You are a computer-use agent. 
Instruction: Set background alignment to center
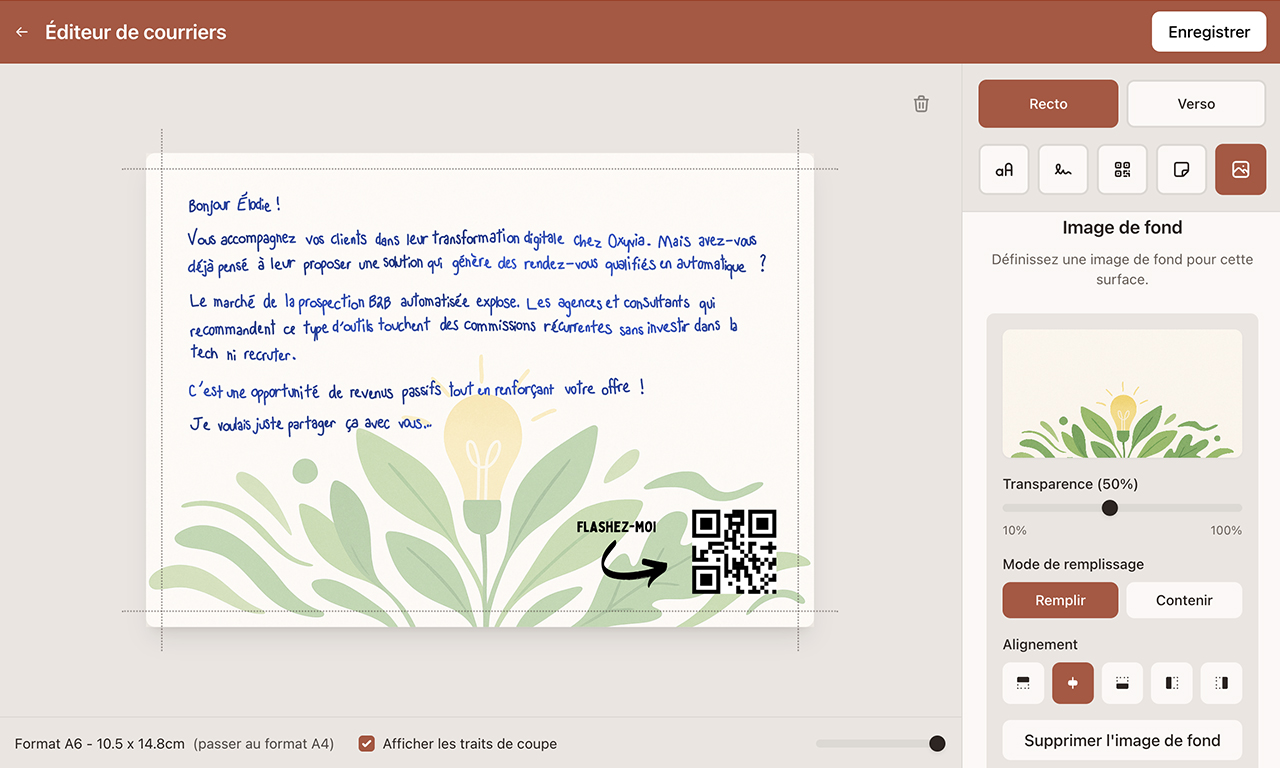(x=1073, y=683)
